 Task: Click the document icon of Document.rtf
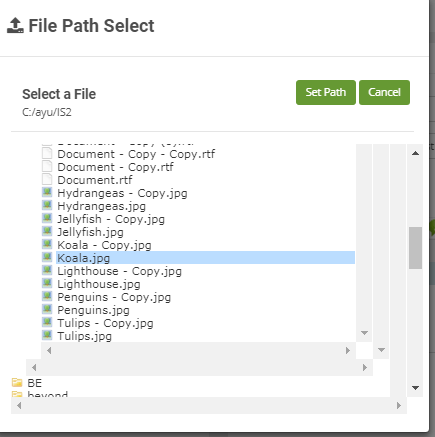pos(47,180)
